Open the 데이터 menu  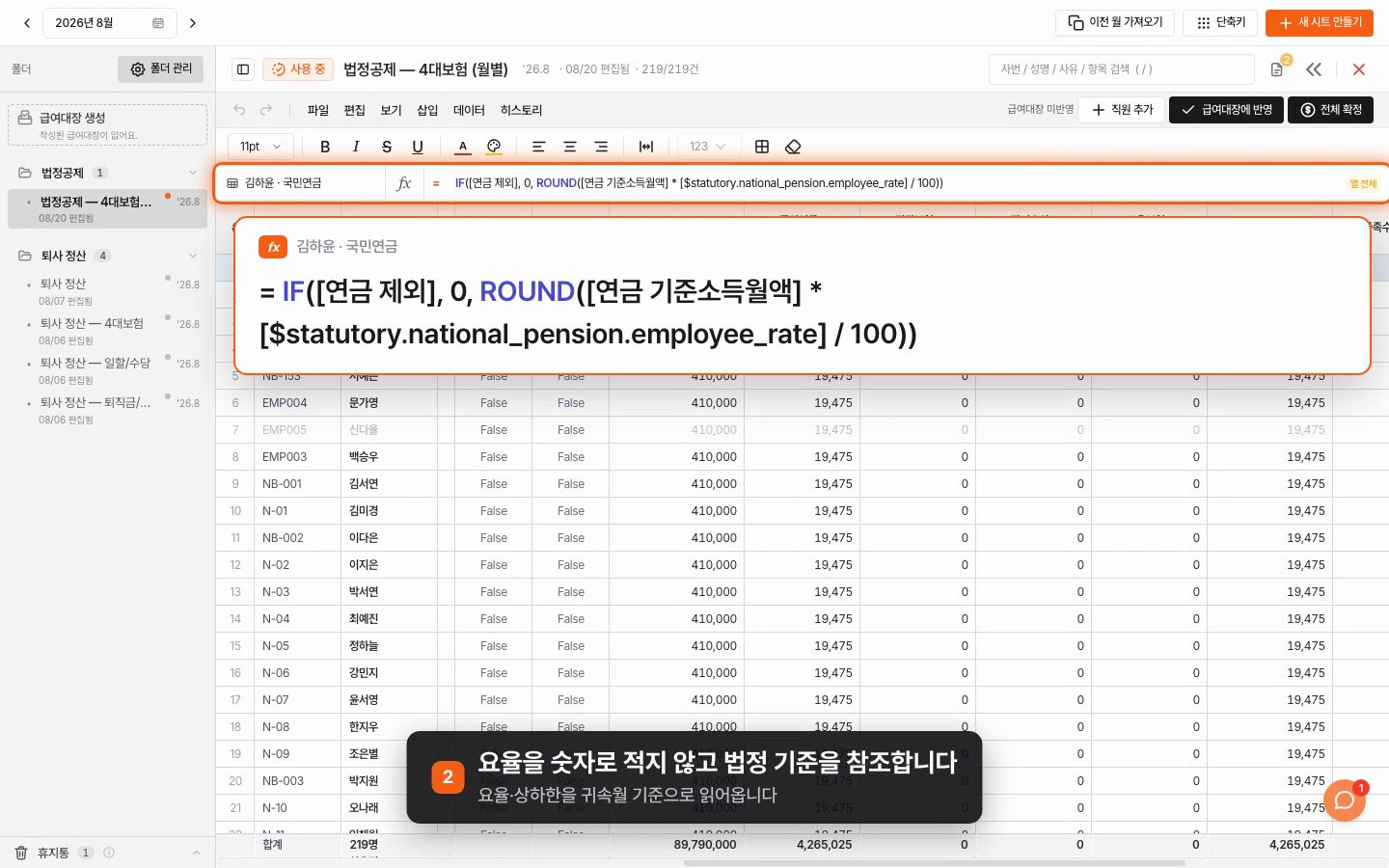(x=469, y=110)
